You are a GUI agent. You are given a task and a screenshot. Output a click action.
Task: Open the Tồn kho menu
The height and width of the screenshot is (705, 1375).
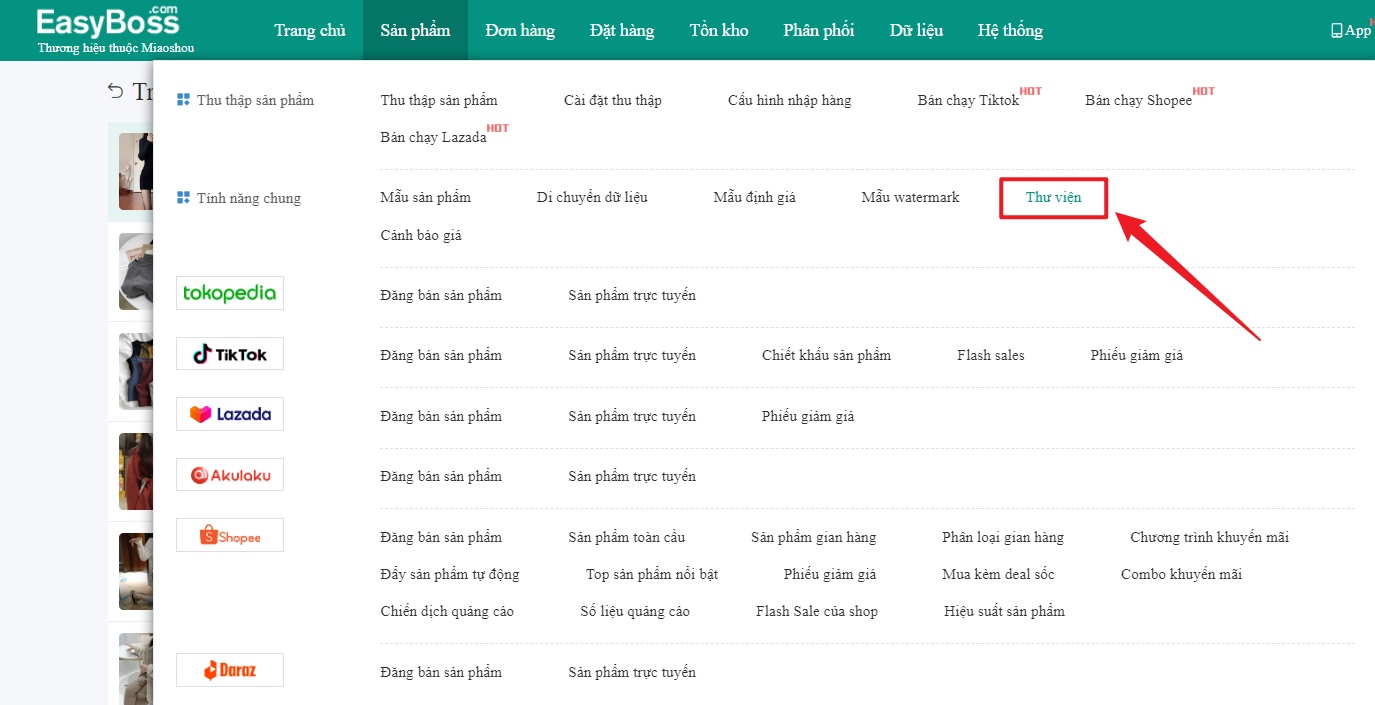tap(719, 30)
